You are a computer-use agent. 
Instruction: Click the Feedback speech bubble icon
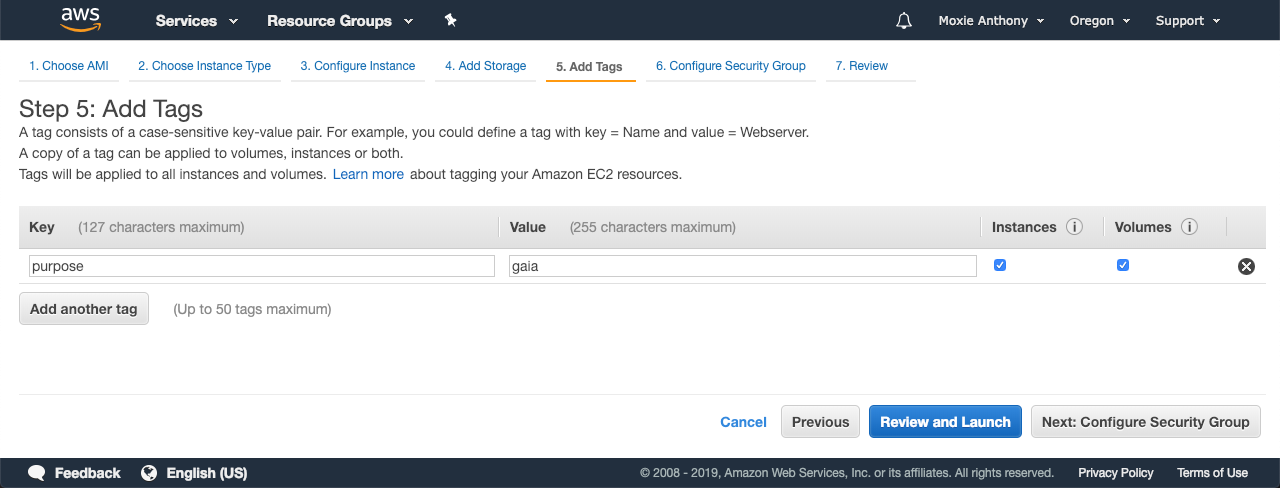37,473
